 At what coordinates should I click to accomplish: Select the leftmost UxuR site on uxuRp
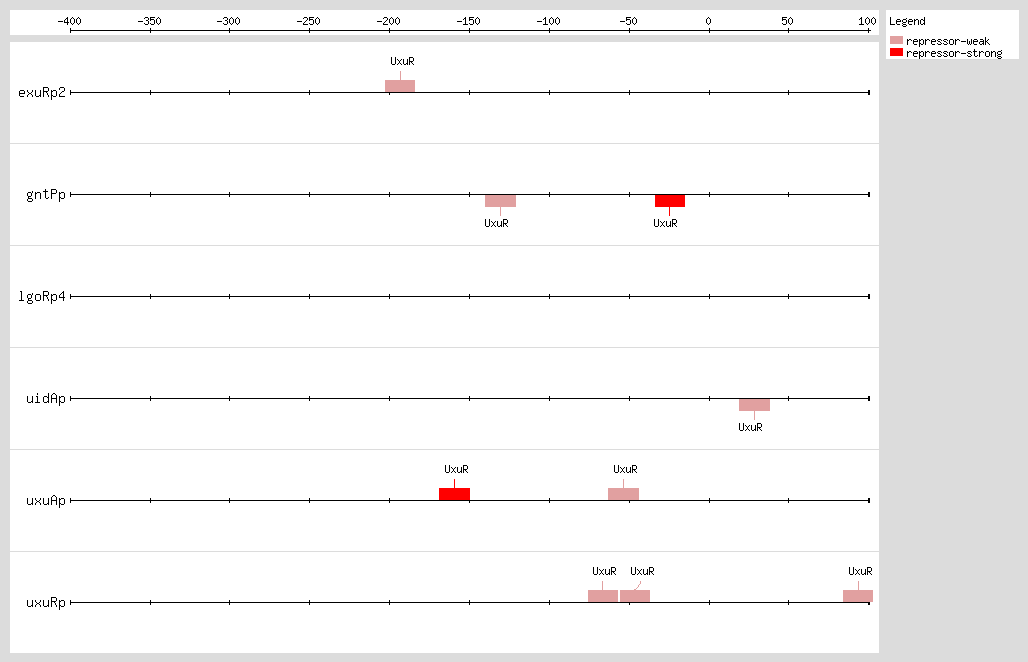pos(603,596)
